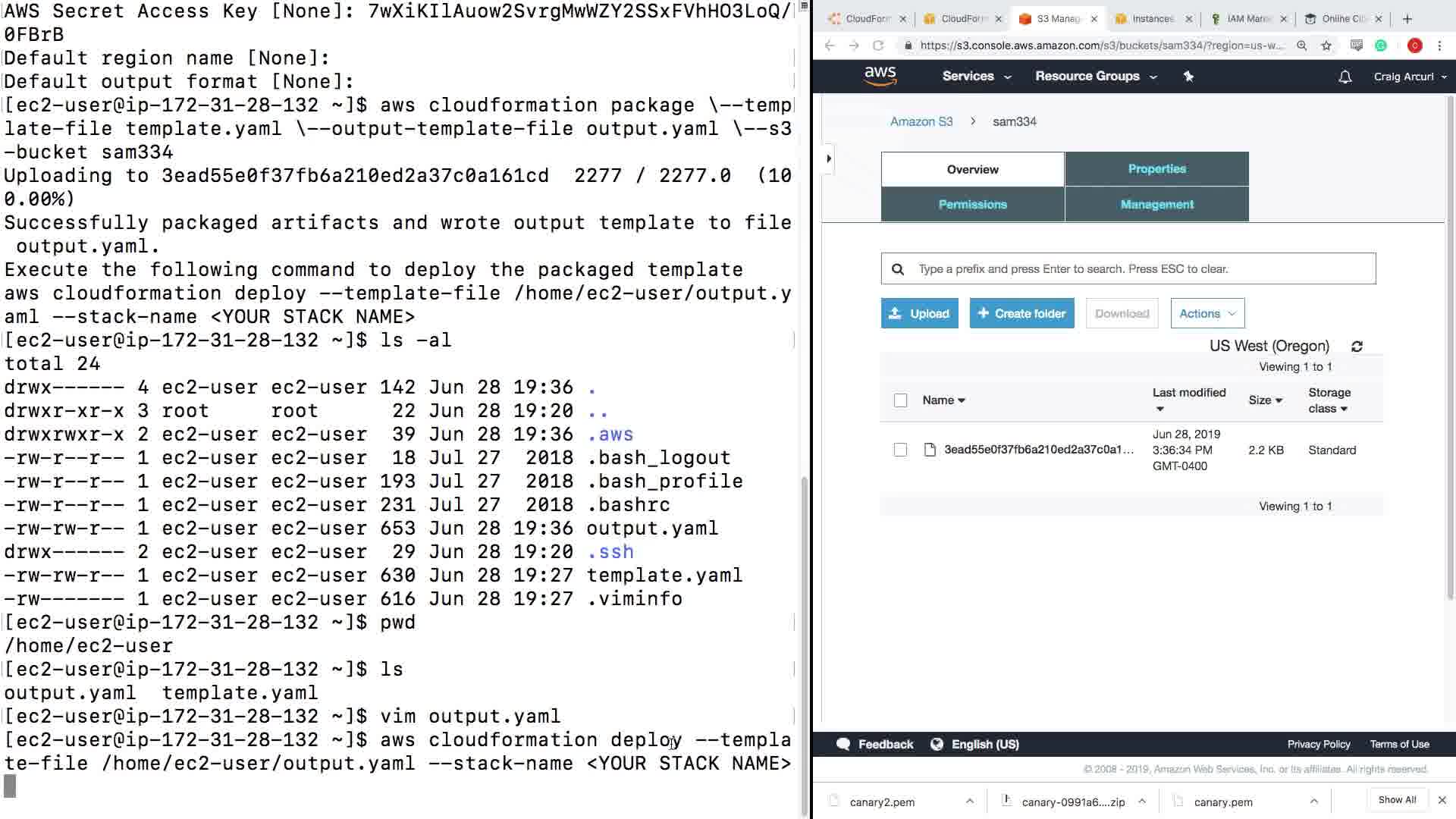This screenshot has height=819, width=1456.
Task: Switch to the Permissions tab
Action: [972, 205]
